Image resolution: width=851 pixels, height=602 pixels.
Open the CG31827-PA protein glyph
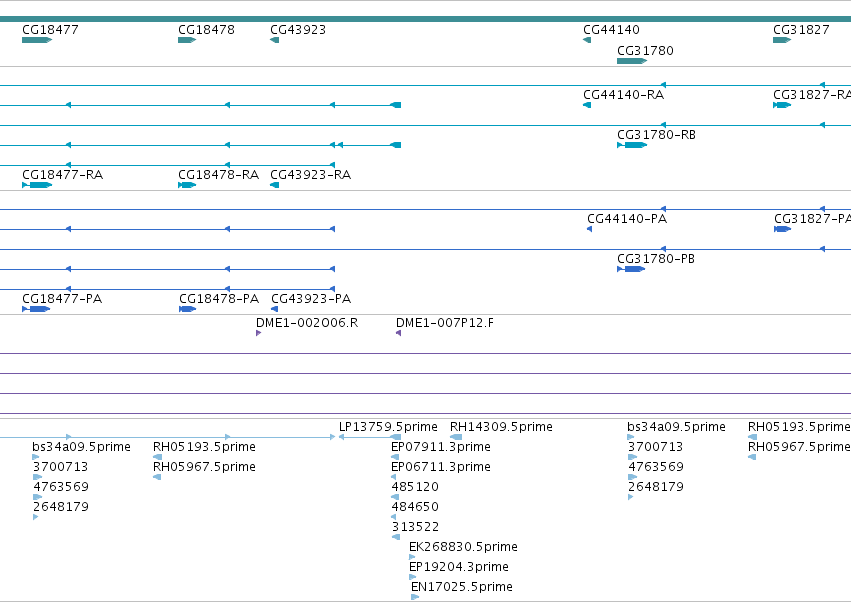[x=782, y=229]
